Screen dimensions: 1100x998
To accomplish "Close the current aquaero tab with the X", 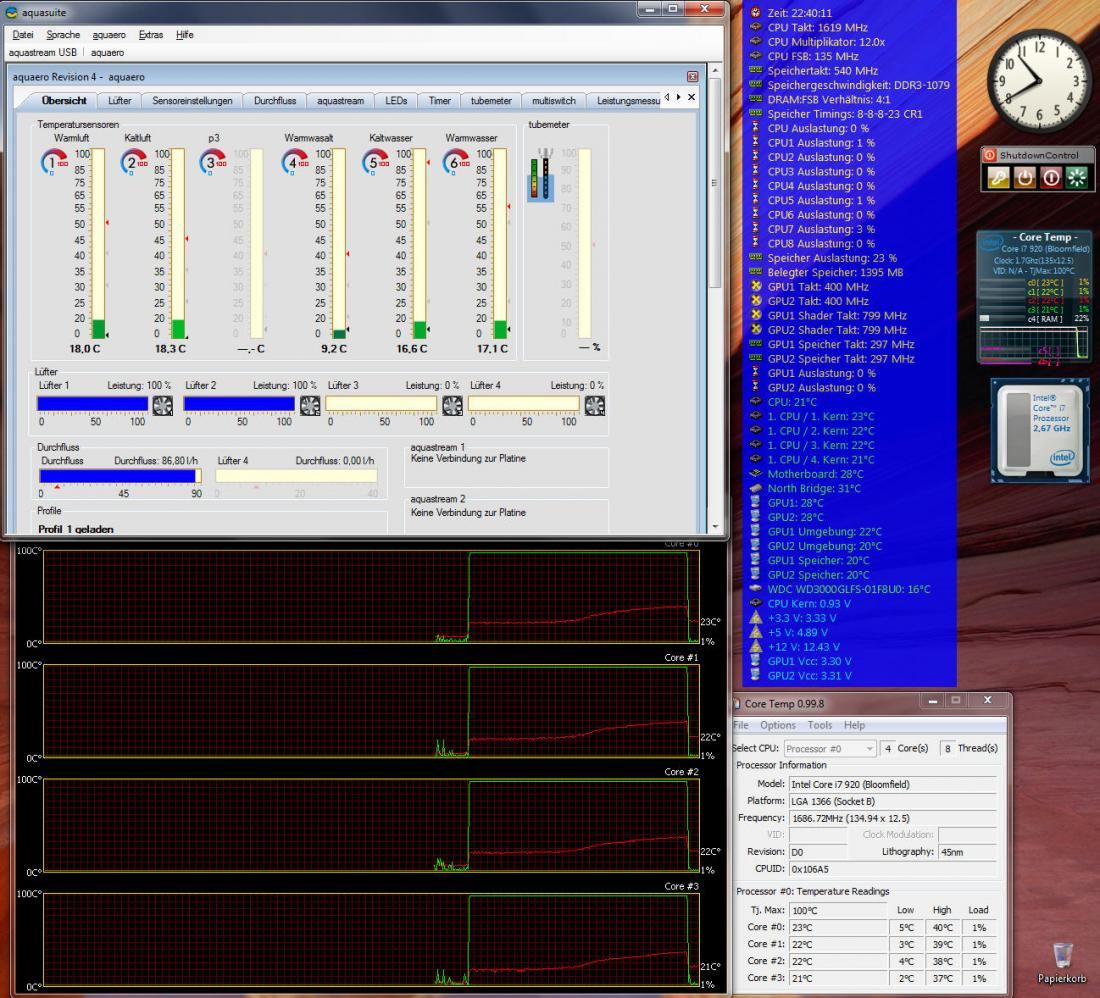I will point(692,97).
